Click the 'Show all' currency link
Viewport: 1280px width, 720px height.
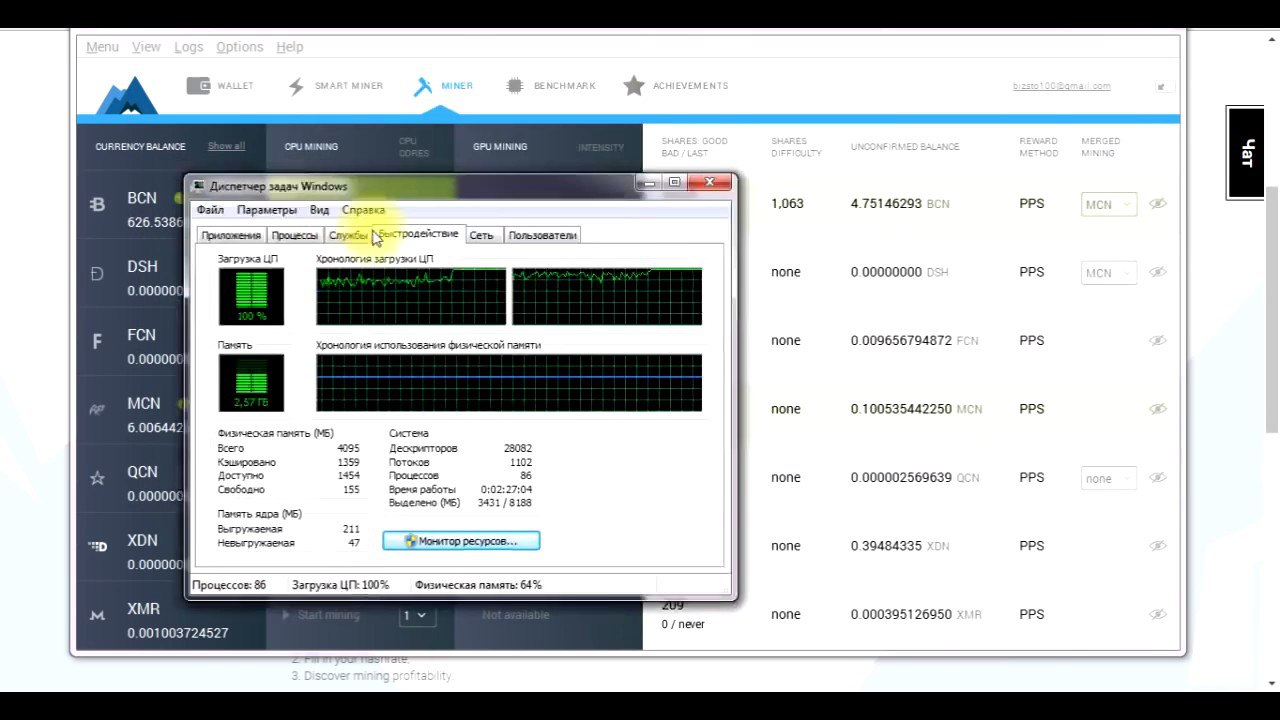226,146
